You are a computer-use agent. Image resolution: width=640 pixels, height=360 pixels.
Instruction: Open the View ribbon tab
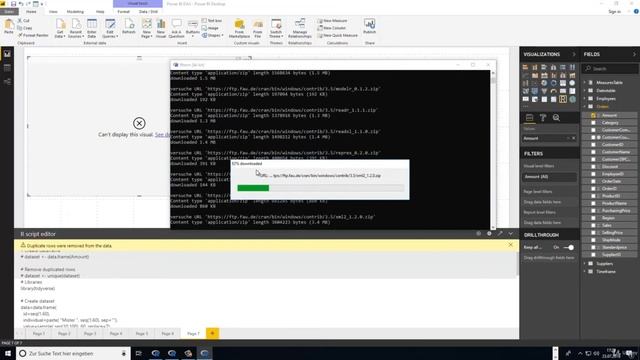[53, 11]
